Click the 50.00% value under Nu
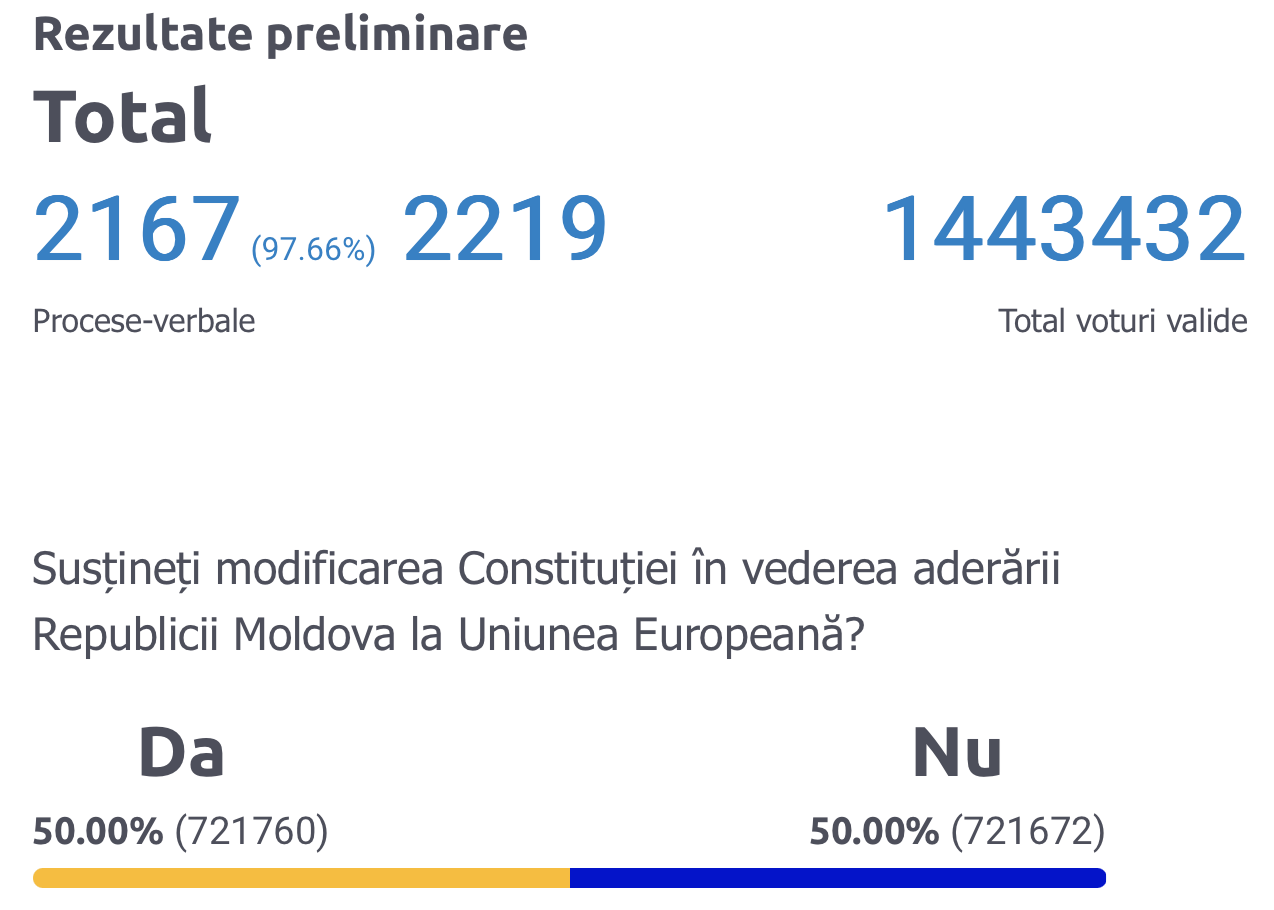1274x910 pixels. (x=874, y=831)
